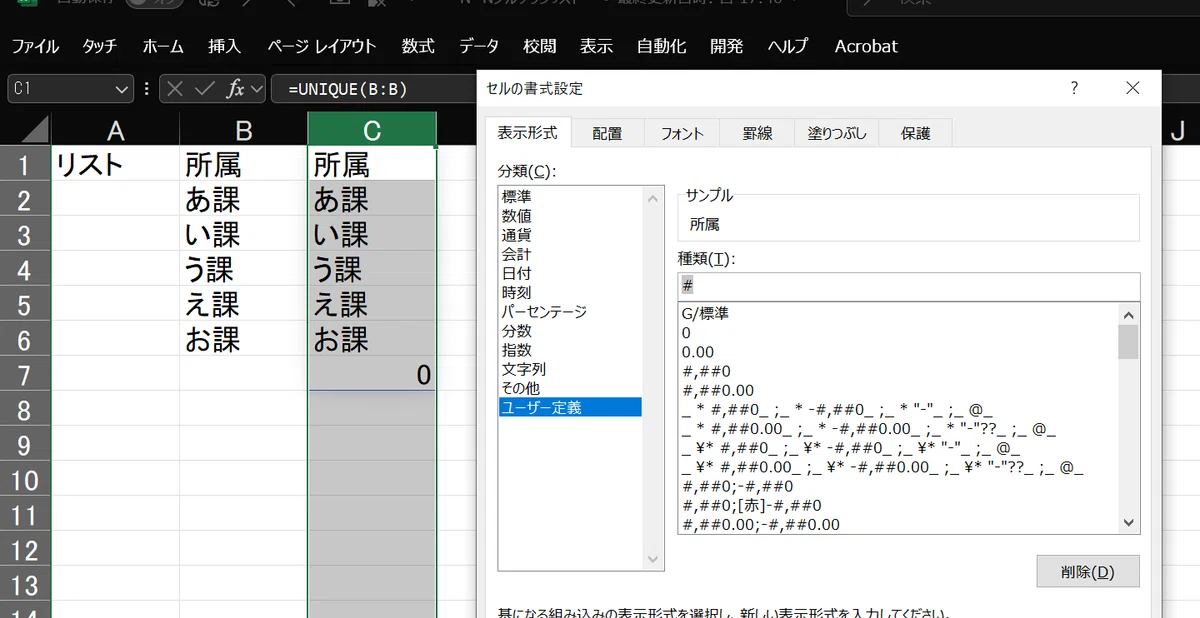Image resolution: width=1200 pixels, height=618 pixels.
Task: Open the ページ レイアウト tab
Action: click(x=322, y=46)
